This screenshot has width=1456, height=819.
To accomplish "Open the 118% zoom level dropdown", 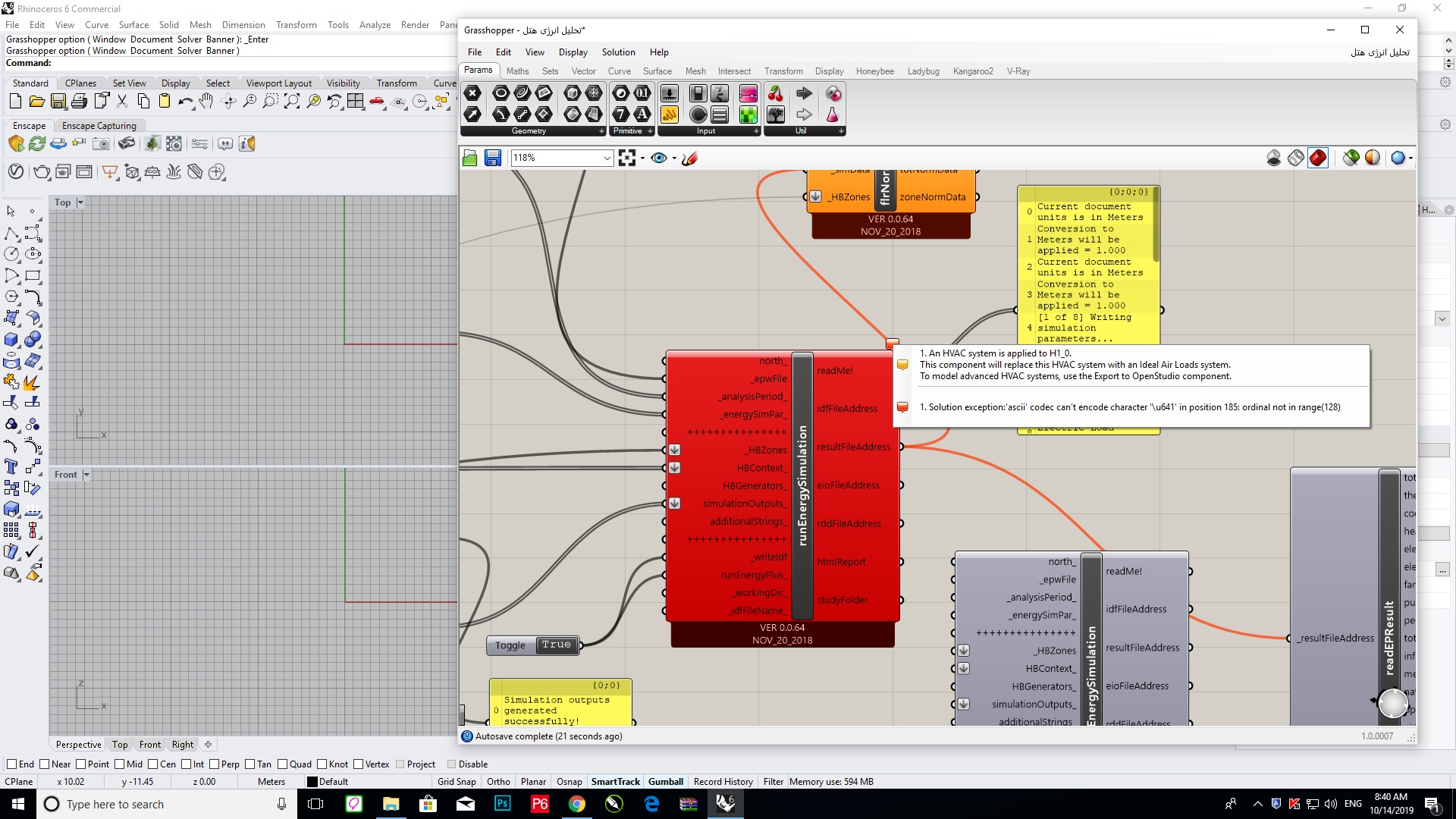I will pyautogui.click(x=607, y=158).
